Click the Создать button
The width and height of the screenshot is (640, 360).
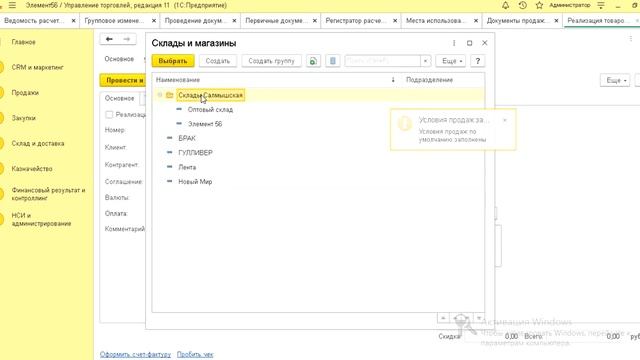[x=218, y=61]
